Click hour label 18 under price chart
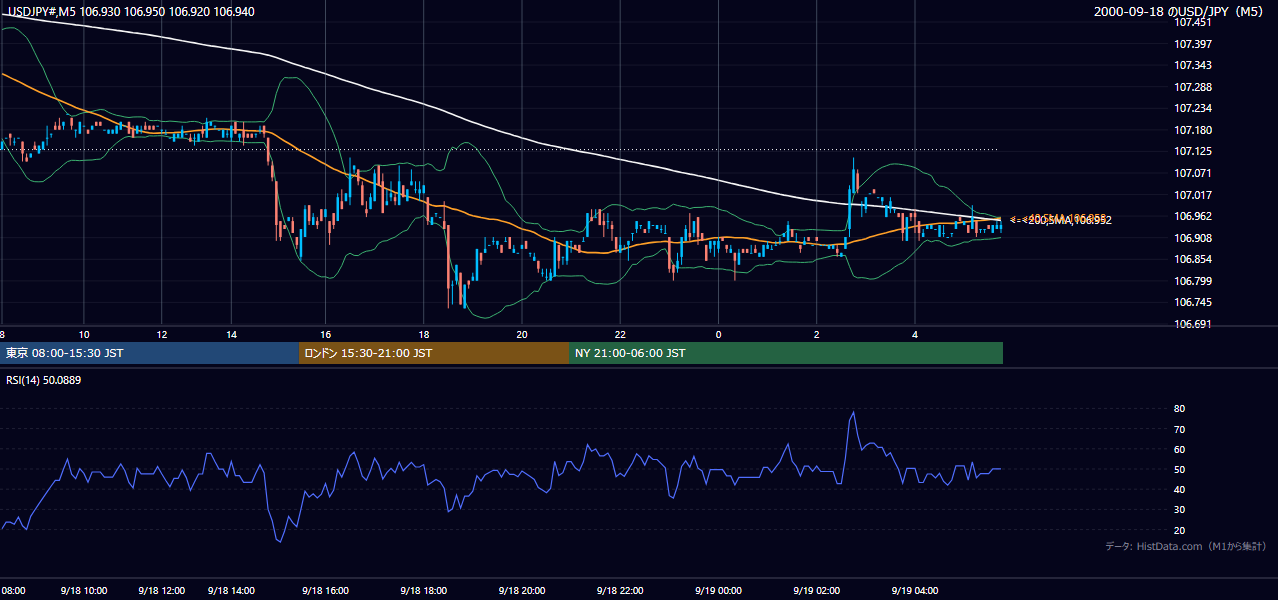 coord(424,333)
